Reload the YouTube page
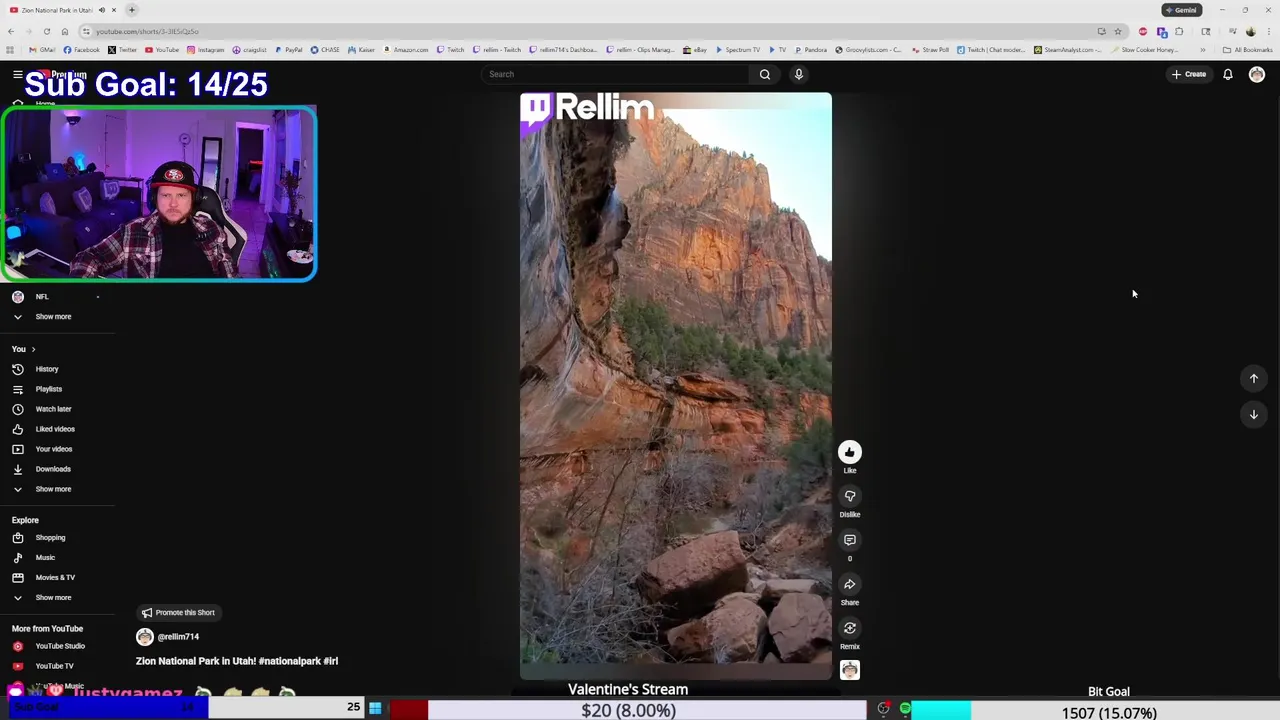This screenshot has height=720, width=1280. click(46, 31)
